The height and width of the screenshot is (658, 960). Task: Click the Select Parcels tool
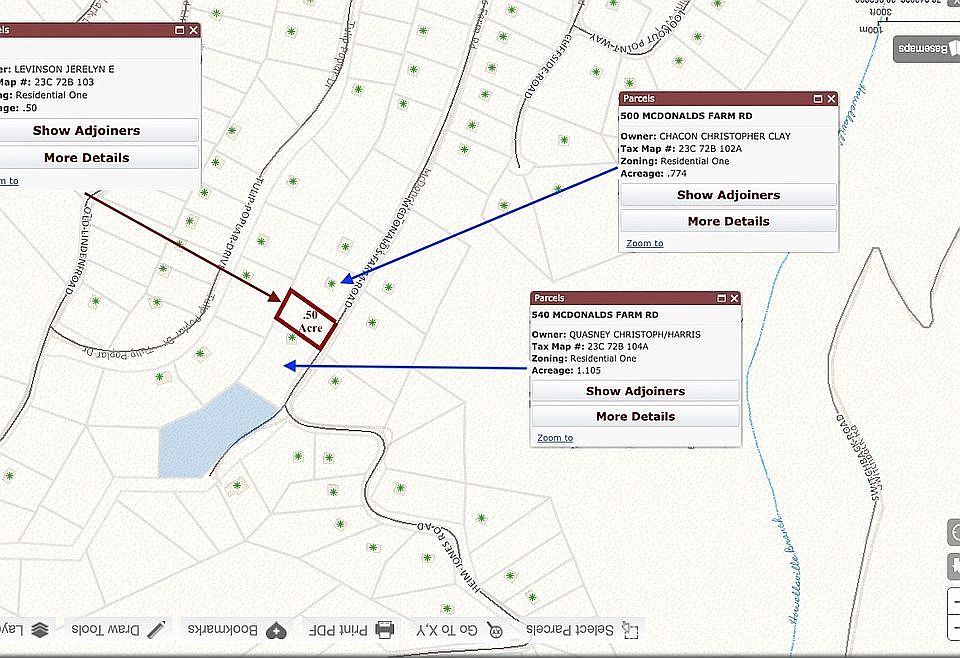tap(583, 630)
